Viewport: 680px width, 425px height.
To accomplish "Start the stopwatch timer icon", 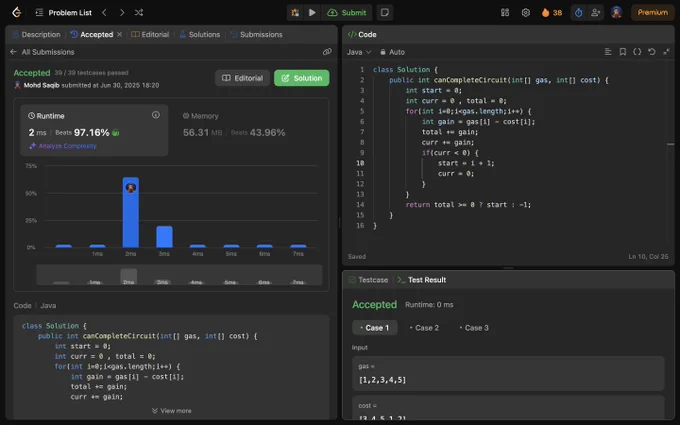I will (579, 13).
